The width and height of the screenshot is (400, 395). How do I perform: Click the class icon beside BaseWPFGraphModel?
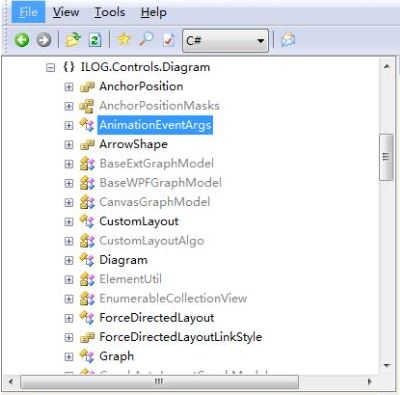click(87, 183)
